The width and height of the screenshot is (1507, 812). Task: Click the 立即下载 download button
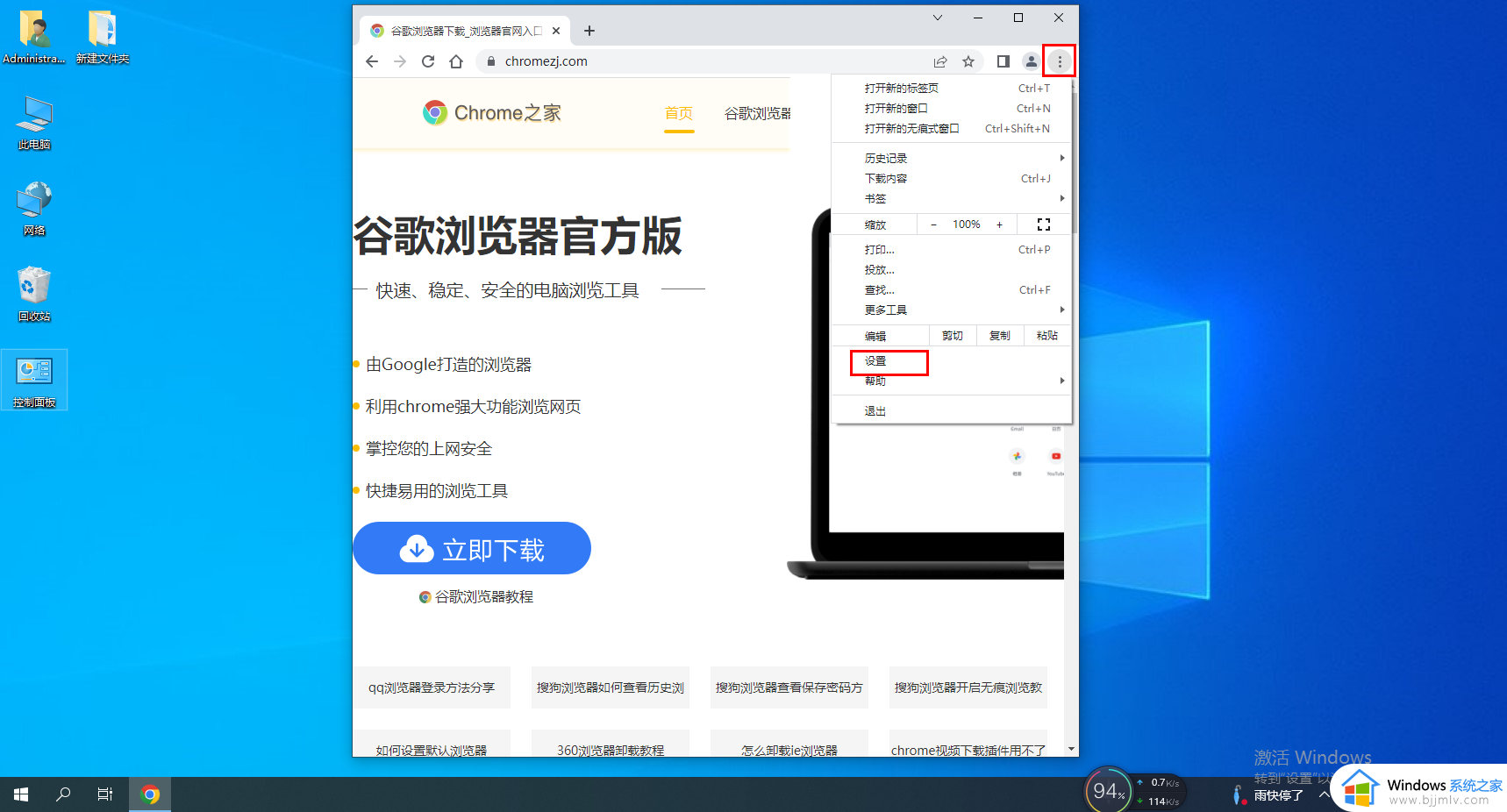[x=472, y=549]
